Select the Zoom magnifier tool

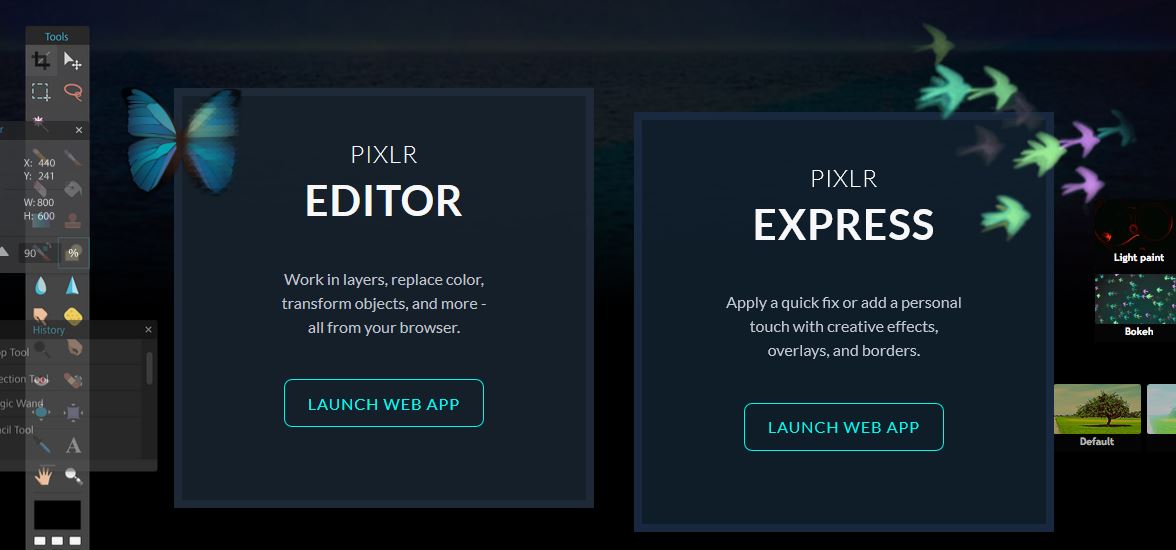74,475
